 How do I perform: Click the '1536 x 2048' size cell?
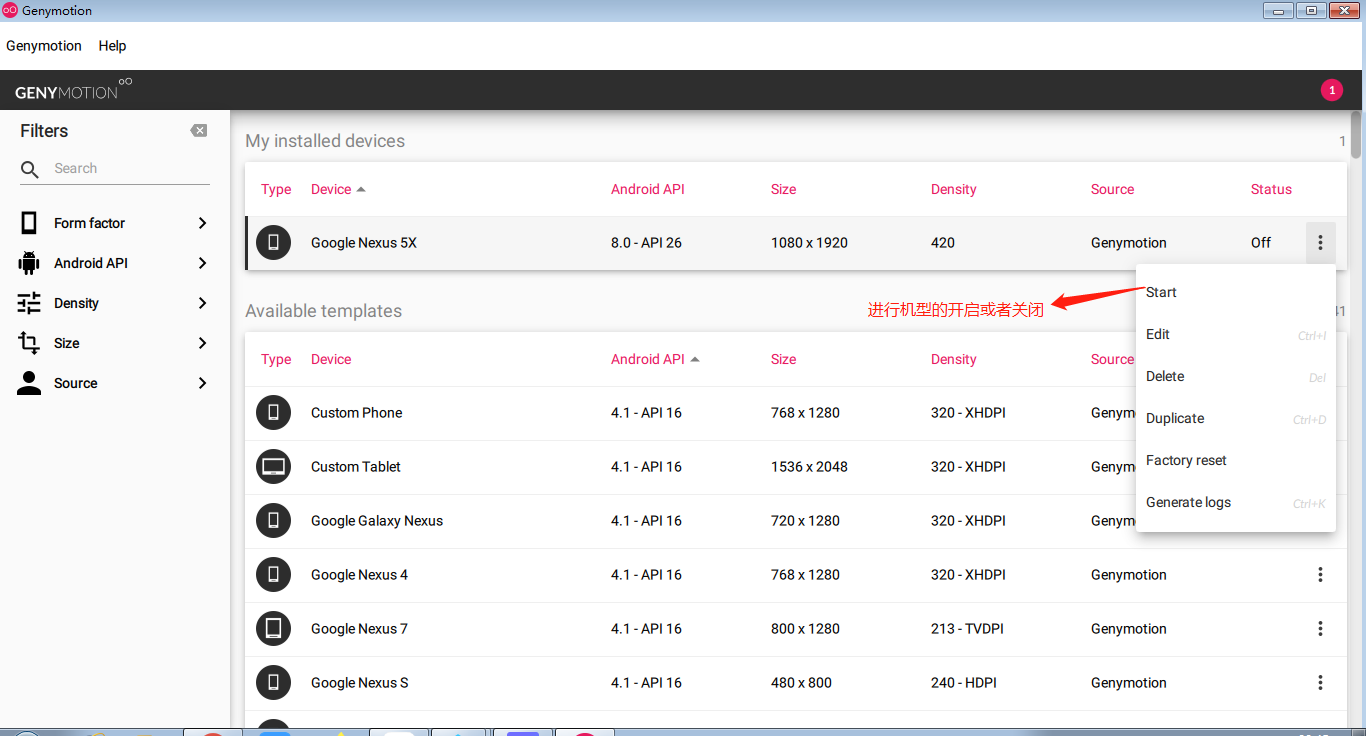click(x=809, y=466)
